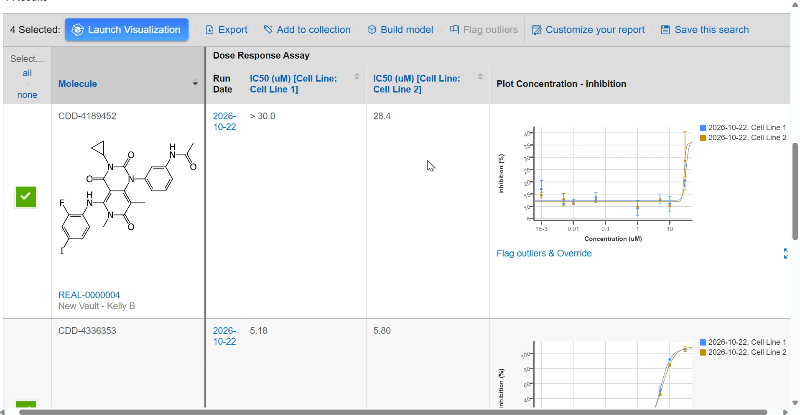Click Flag outliers & Override link
The height and width of the screenshot is (415, 800).
(x=544, y=253)
